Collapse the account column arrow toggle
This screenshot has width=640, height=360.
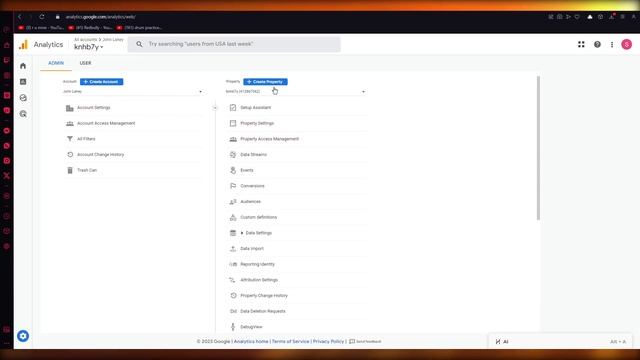[215, 108]
